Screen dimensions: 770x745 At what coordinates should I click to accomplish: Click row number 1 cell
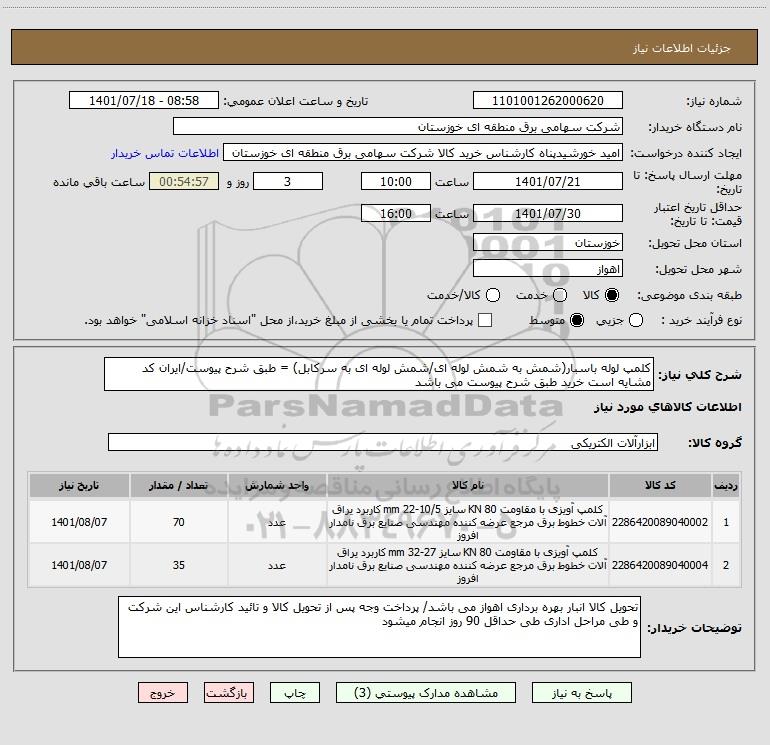[x=726, y=522]
